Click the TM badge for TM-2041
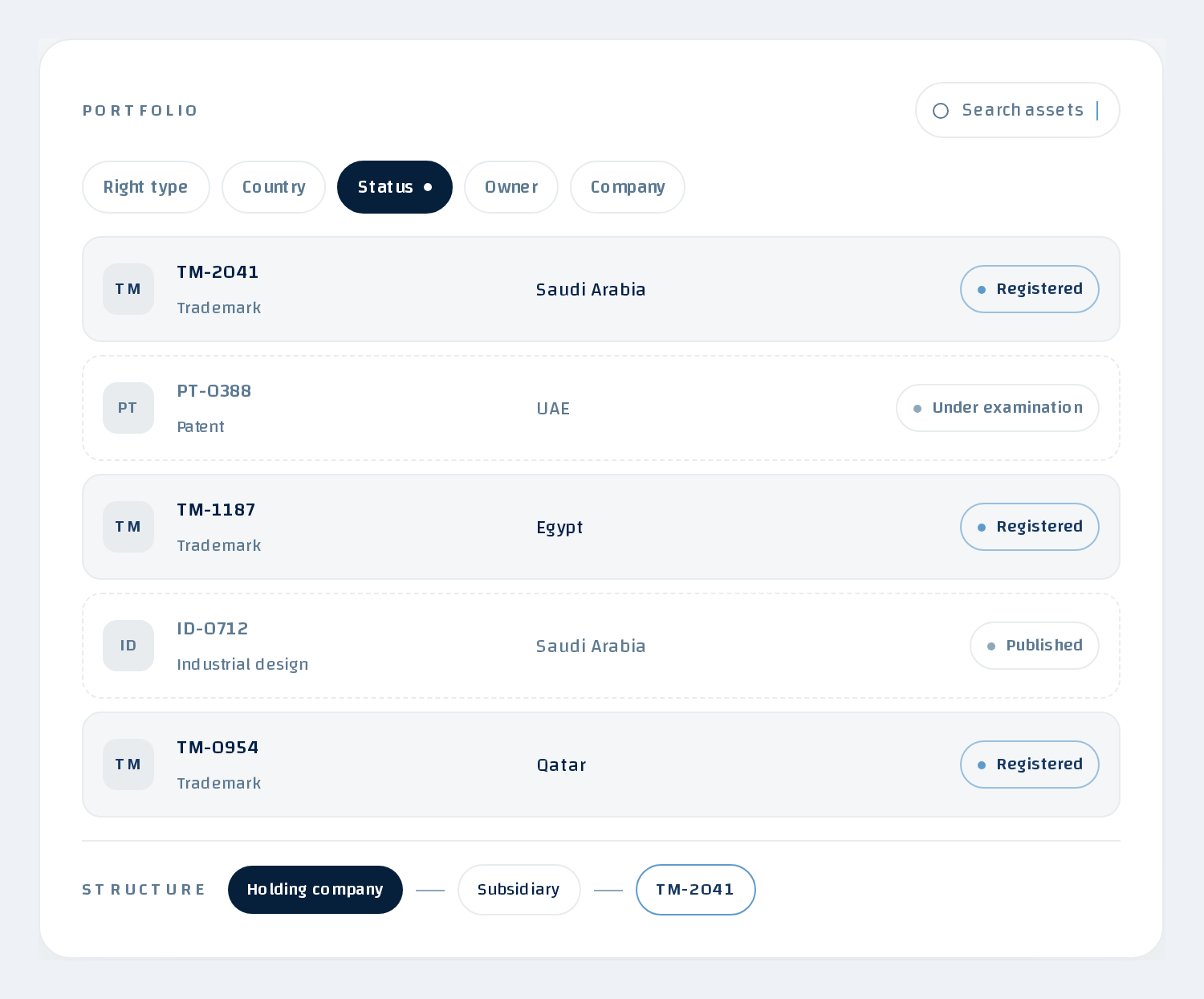 click(x=128, y=289)
